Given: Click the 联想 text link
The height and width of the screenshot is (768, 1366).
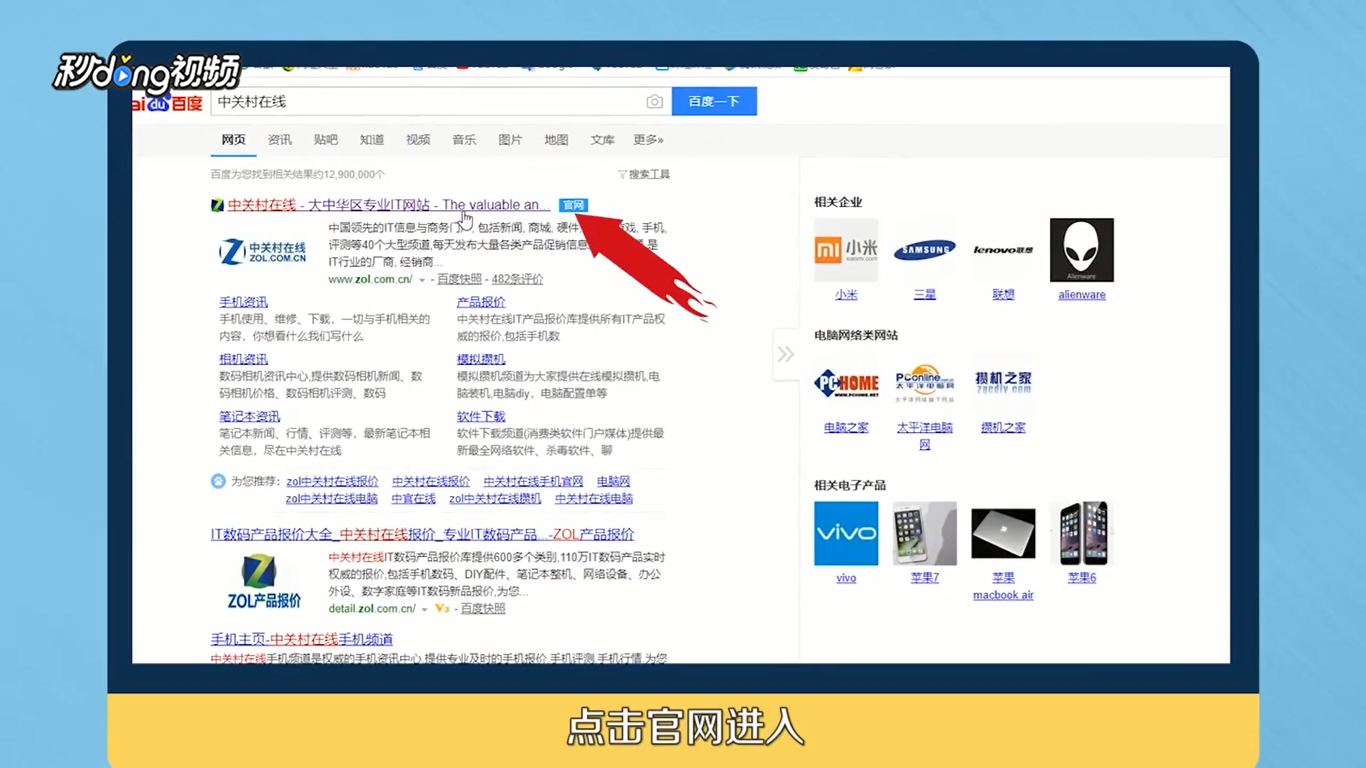Looking at the screenshot, I should [x=1003, y=295].
